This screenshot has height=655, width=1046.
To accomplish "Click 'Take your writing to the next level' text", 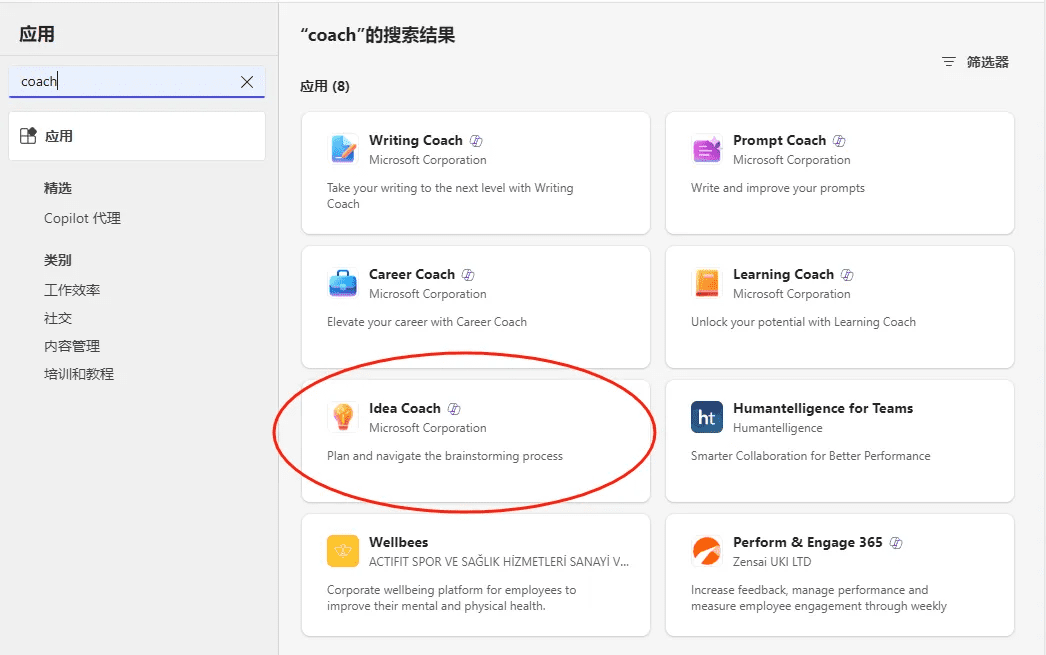I will coord(450,196).
